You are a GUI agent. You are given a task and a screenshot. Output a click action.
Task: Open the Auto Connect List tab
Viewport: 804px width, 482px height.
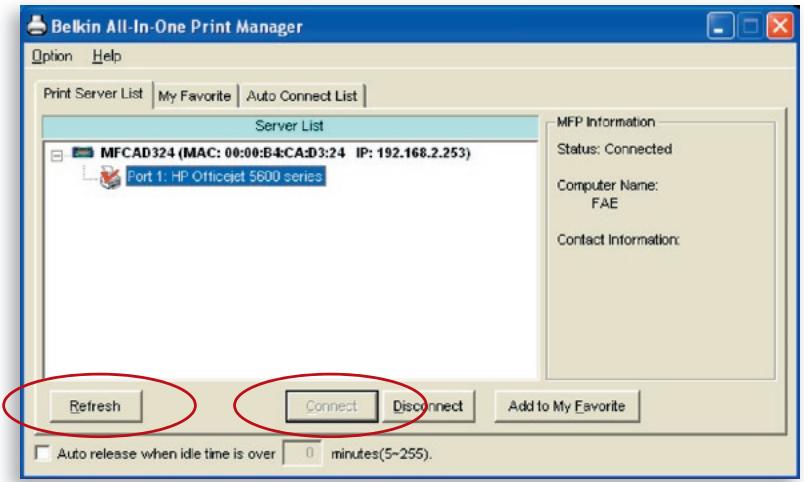[x=302, y=96]
